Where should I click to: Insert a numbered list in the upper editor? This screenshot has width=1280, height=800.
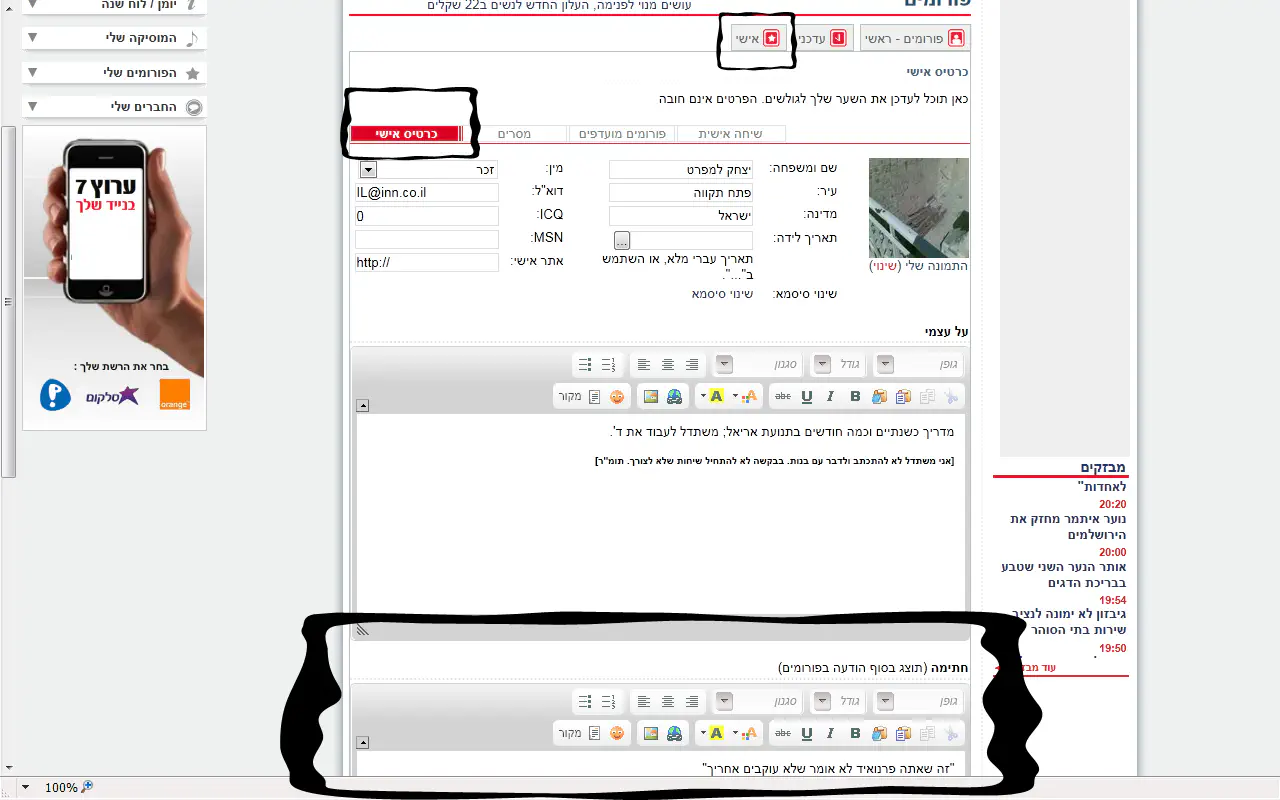pyautogui.click(x=610, y=364)
